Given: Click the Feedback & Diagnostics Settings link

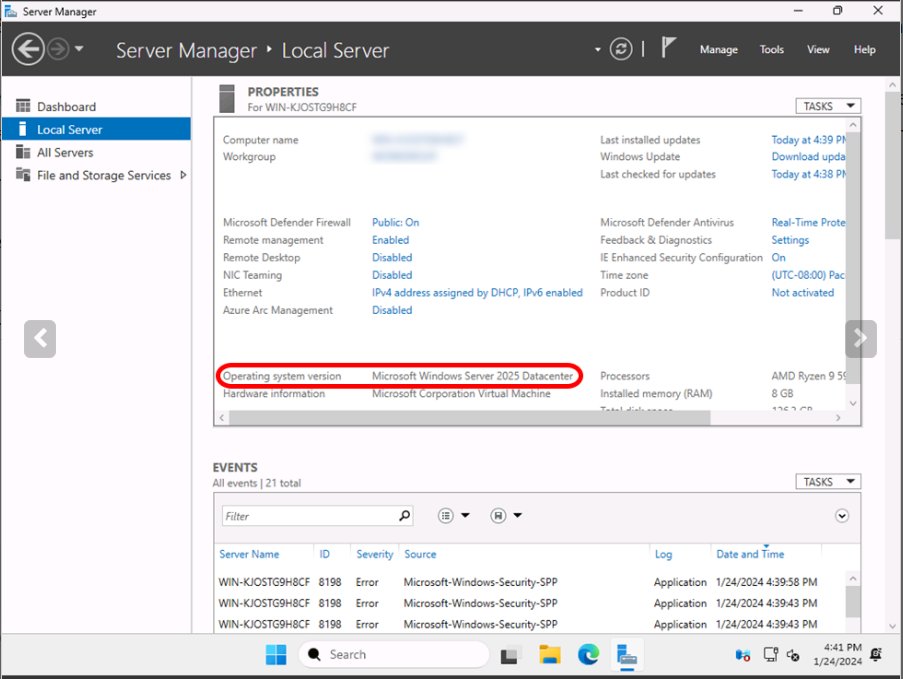Looking at the screenshot, I should click(x=790, y=240).
